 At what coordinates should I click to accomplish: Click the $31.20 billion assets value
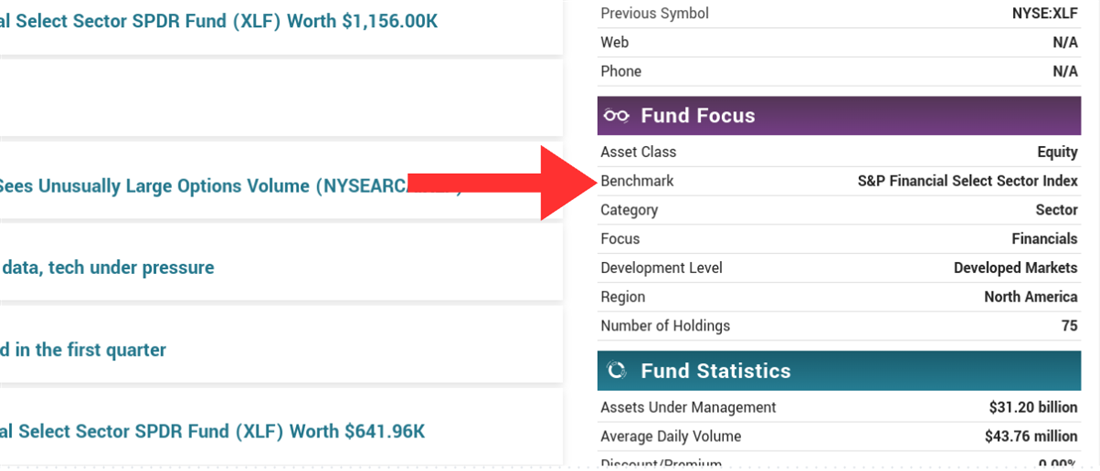(1030, 407)
